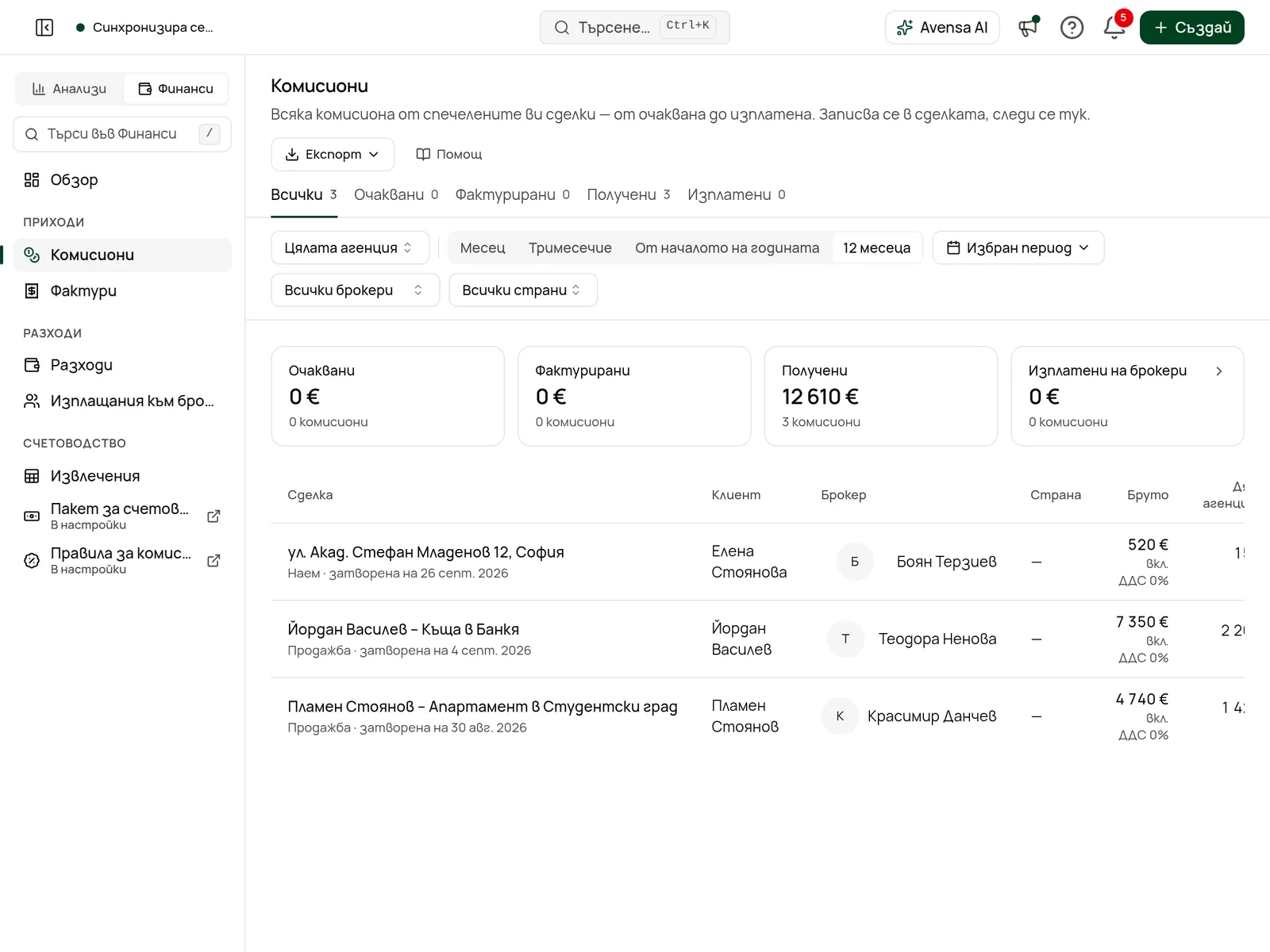
Task: Expand the Експорт dropdown
Action: [x=333, y=154]
